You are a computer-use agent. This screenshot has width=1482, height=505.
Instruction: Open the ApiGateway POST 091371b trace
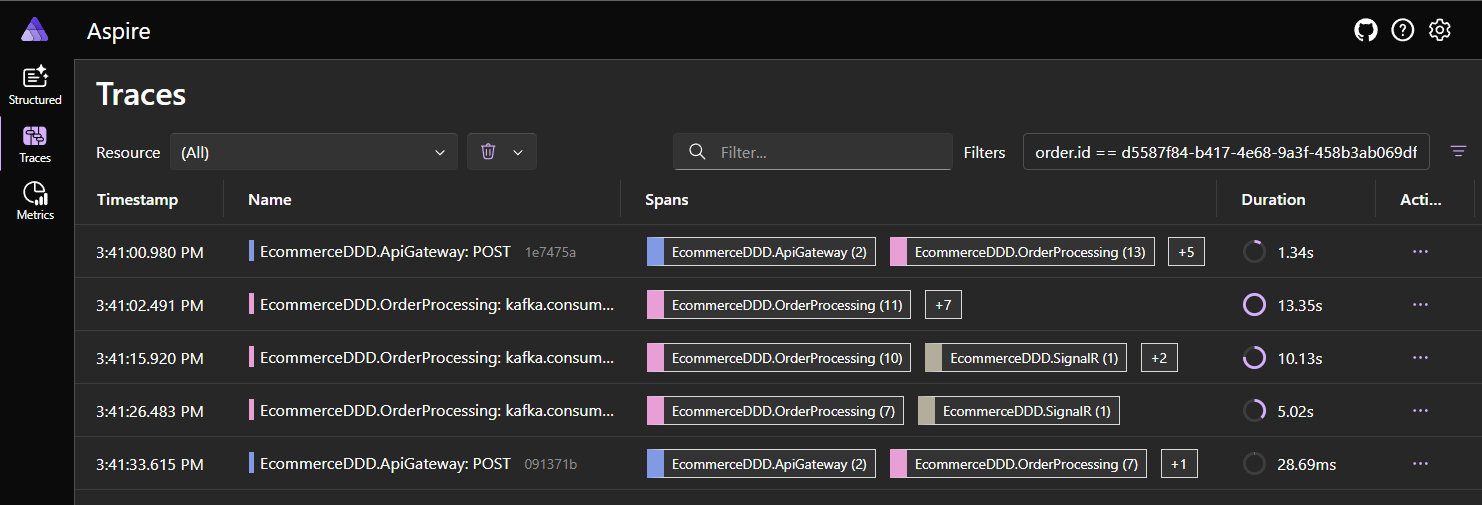[385, 464]
